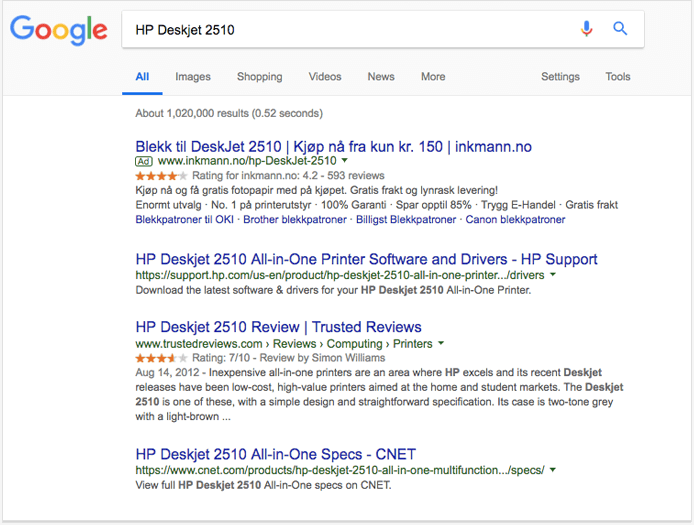The height and width of the screenshot is (525, 694).
Task: Open HP Deskjet 2510 Specs CNET result
Action: [275, 454]
